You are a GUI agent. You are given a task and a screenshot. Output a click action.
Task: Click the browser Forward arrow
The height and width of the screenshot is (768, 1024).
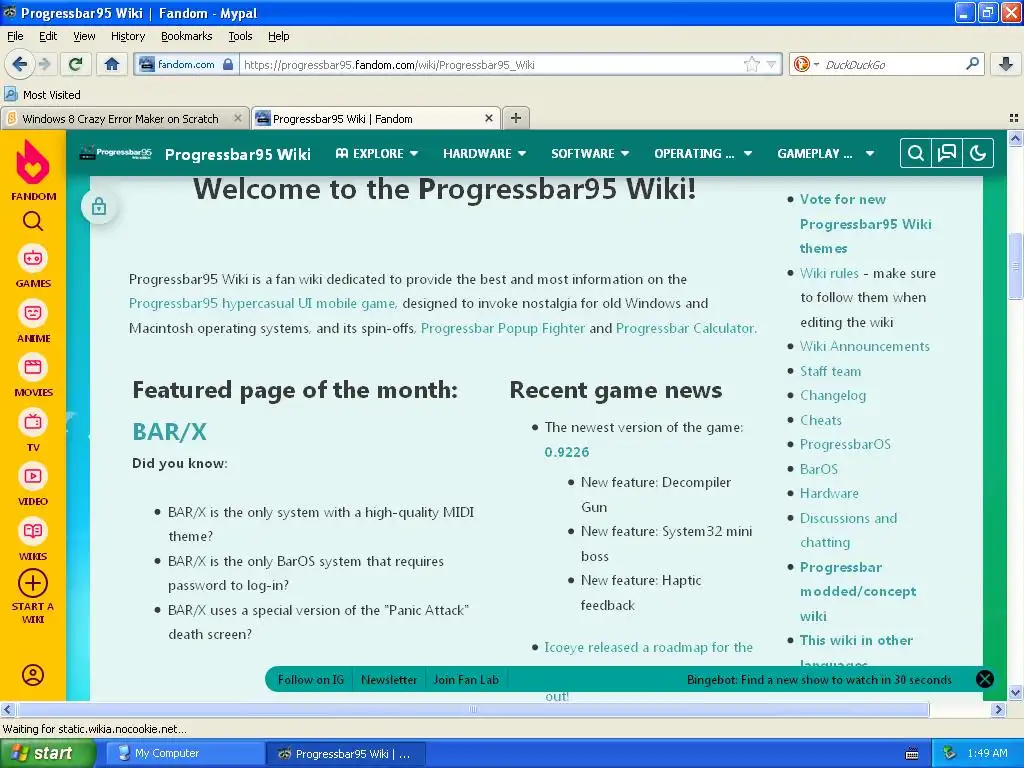44,64
